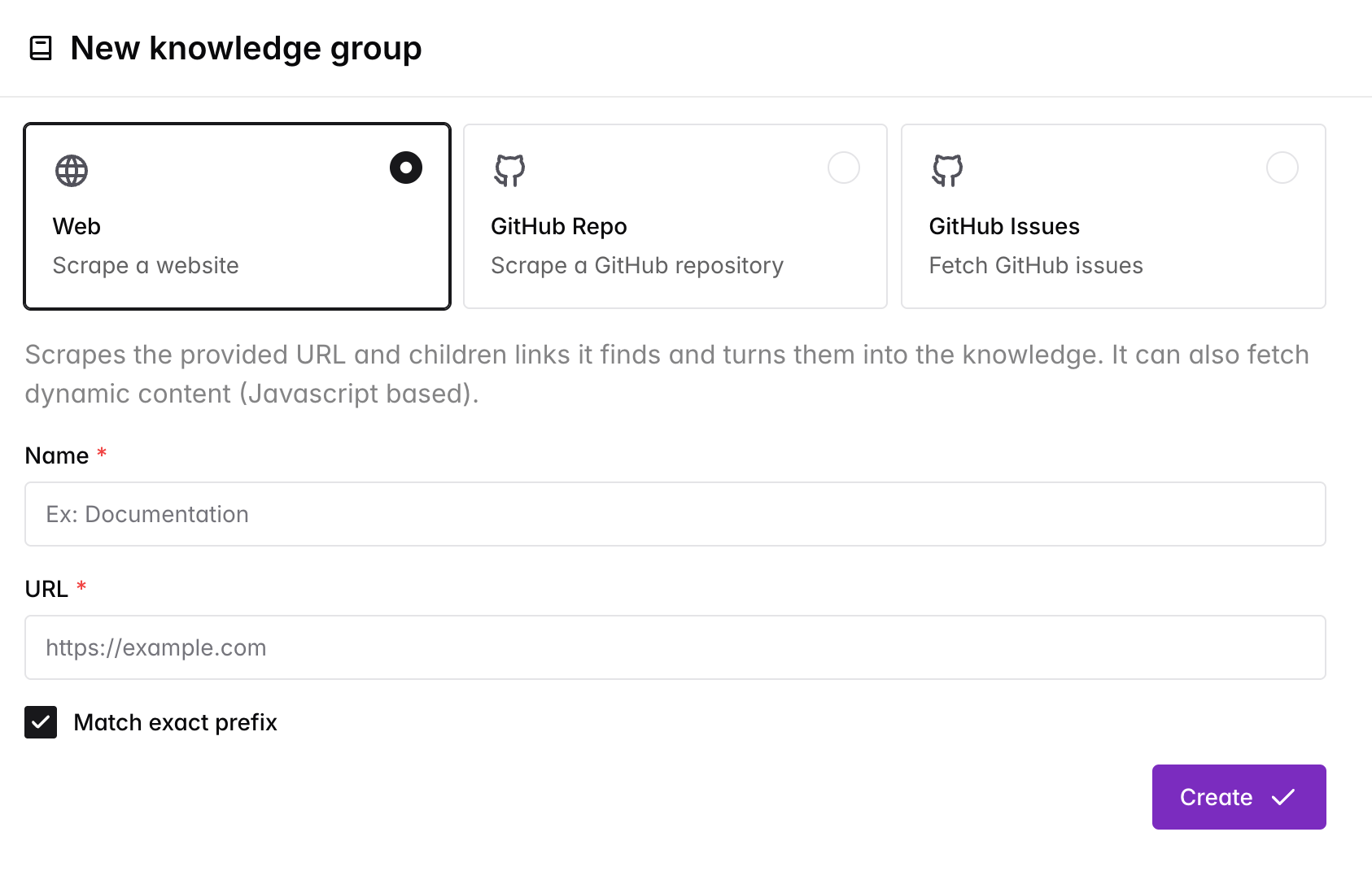The height and width of the screenshot is (880, 1372).
Task: Click the checkmark icon inside the Create button
Action: (1284, 797)
